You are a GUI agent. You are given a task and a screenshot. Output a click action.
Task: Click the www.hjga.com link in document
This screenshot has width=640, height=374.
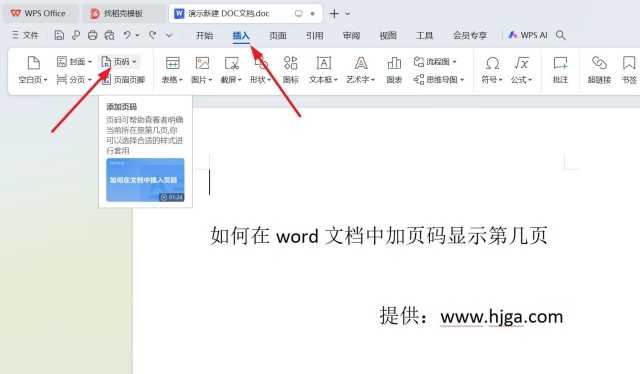pos(502,317)
